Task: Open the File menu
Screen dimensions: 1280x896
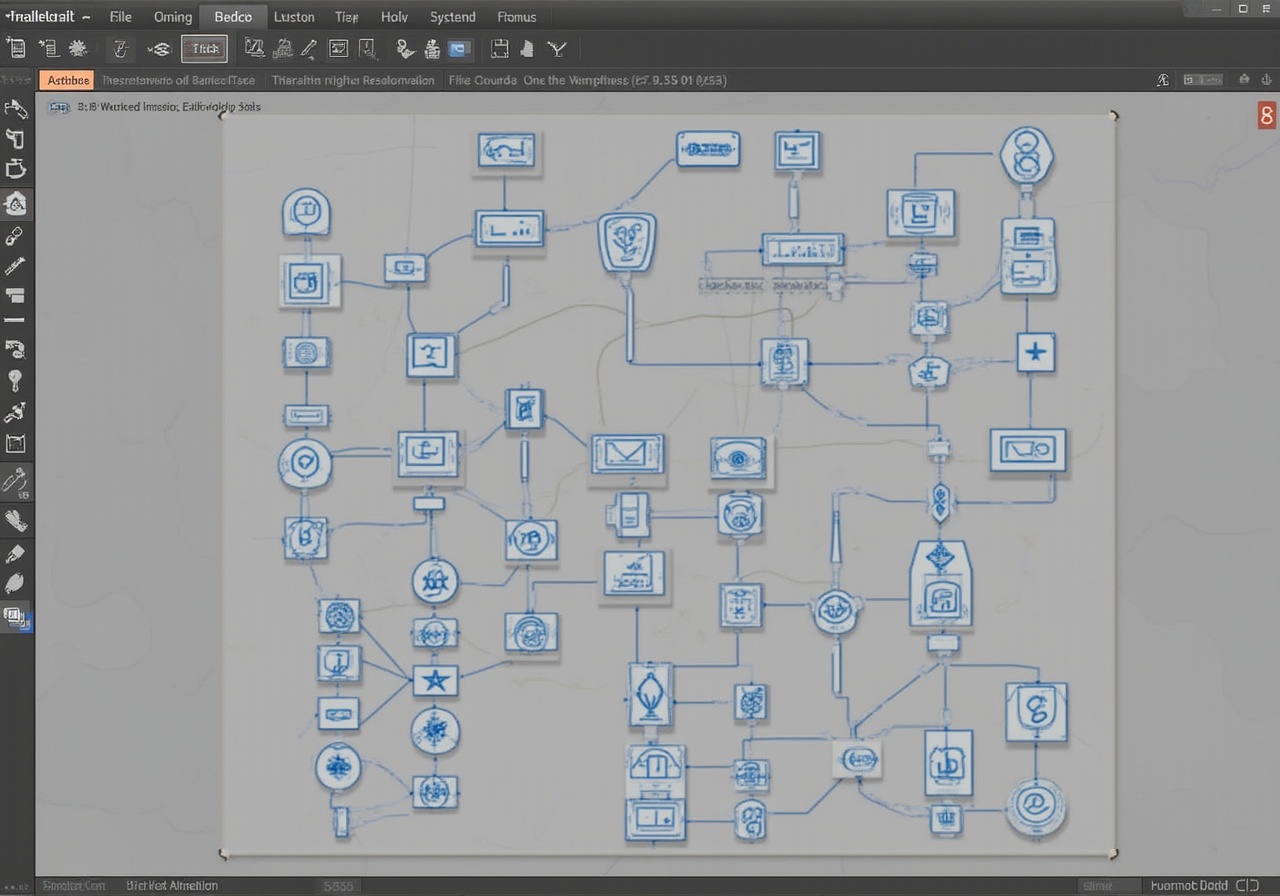Action: (x=120, y=16)
